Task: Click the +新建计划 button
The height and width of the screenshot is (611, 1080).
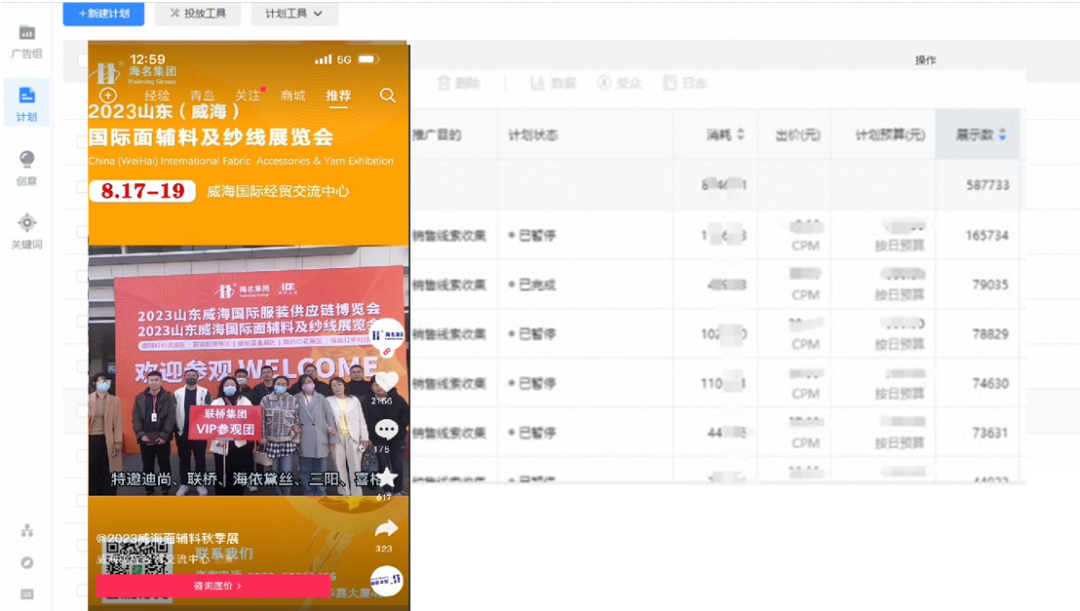Action: (103, 13)
